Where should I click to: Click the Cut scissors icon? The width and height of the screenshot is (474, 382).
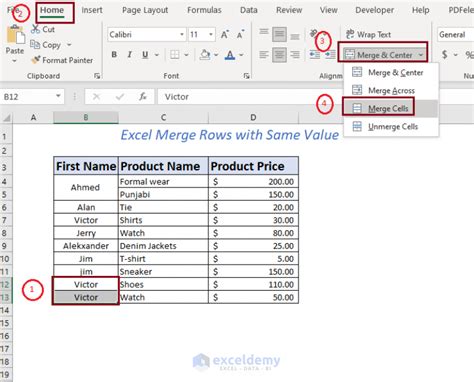pos(35,29)
